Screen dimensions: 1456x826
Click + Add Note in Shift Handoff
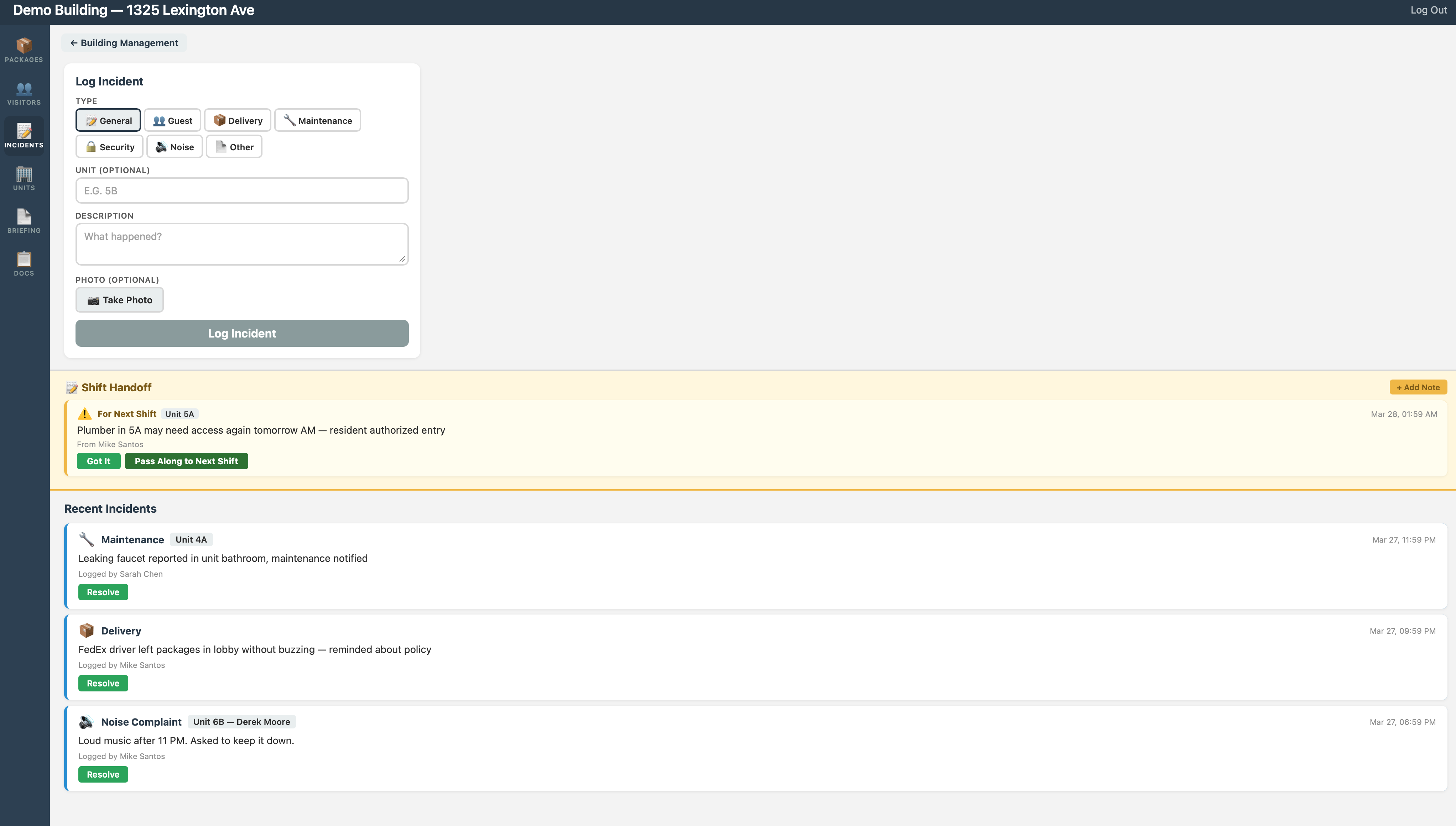click(1418, 387)
